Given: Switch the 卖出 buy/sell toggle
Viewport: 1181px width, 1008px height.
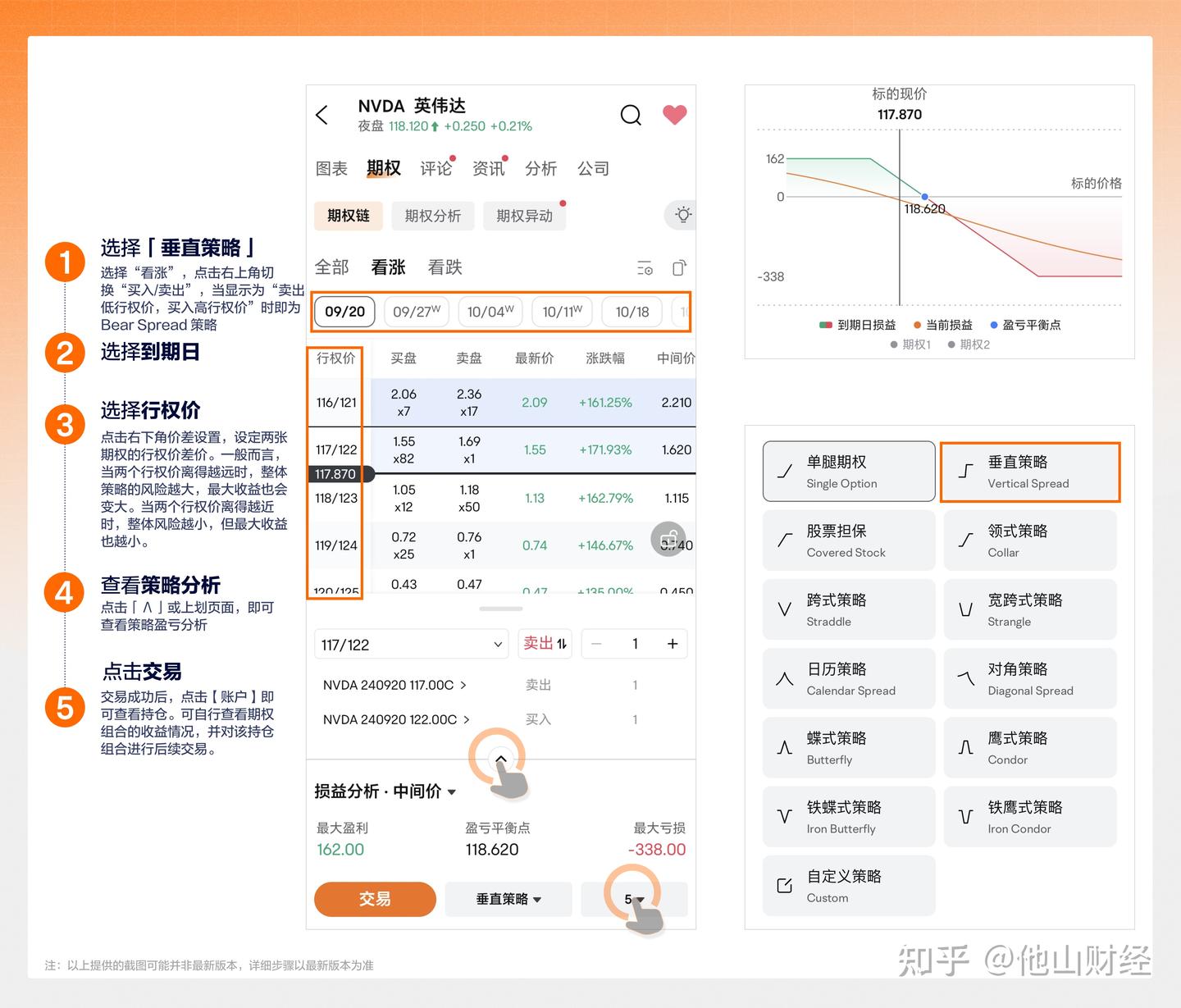Looking at the screenshot, I should click(545, 644).
